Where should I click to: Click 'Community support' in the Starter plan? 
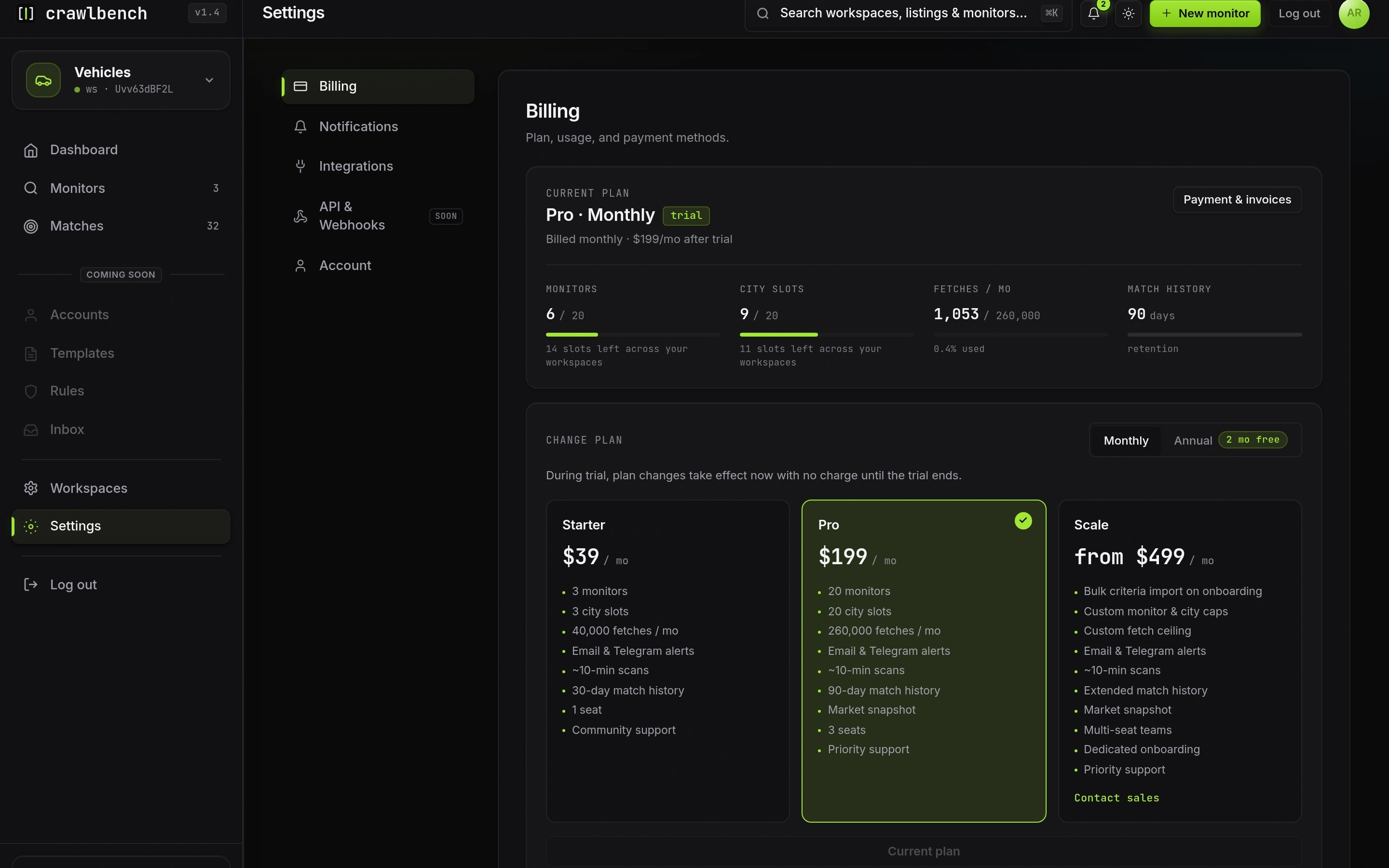(x=623, y=730)
